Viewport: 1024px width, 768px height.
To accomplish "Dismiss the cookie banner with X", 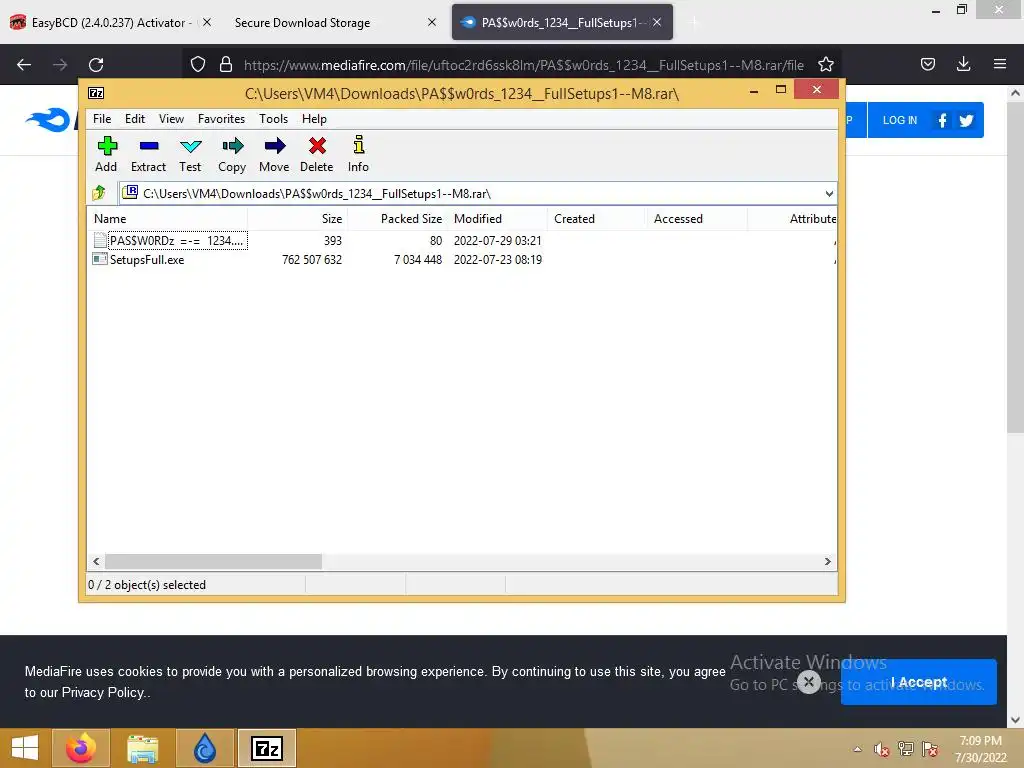I will click(808, 682).
